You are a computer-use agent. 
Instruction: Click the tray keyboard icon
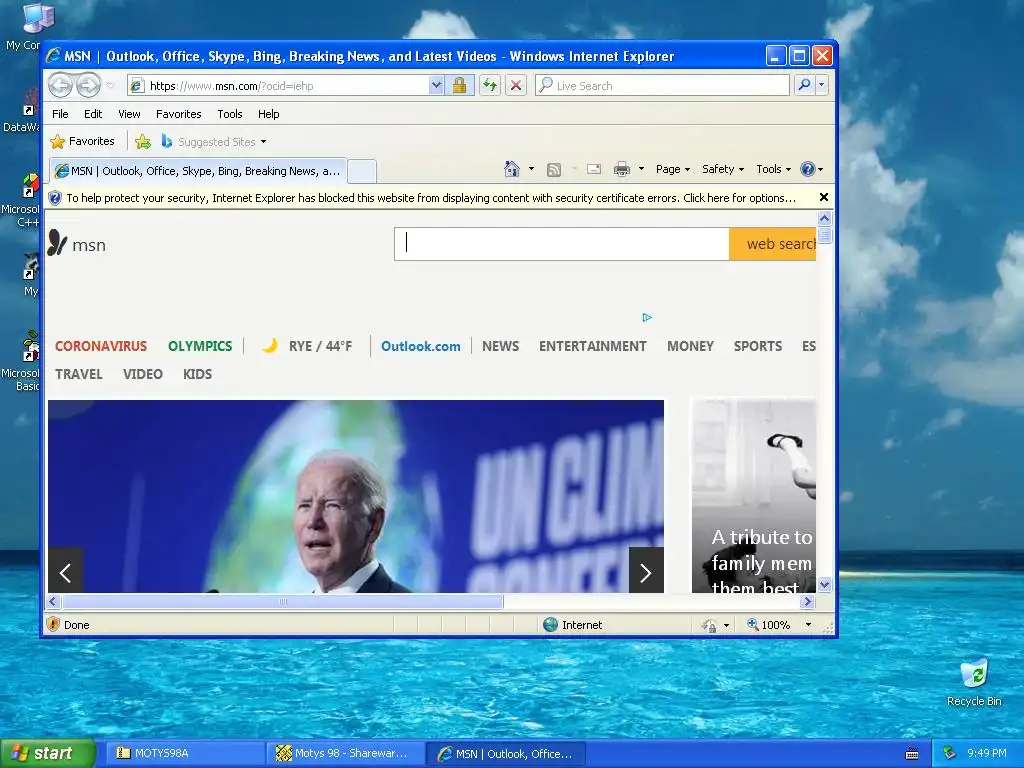tap(912, 754)
